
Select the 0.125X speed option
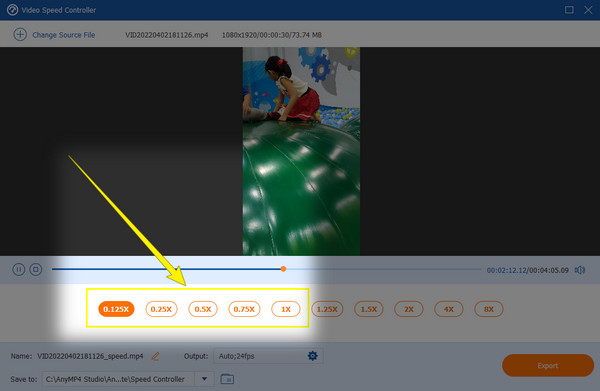point(116,309)
